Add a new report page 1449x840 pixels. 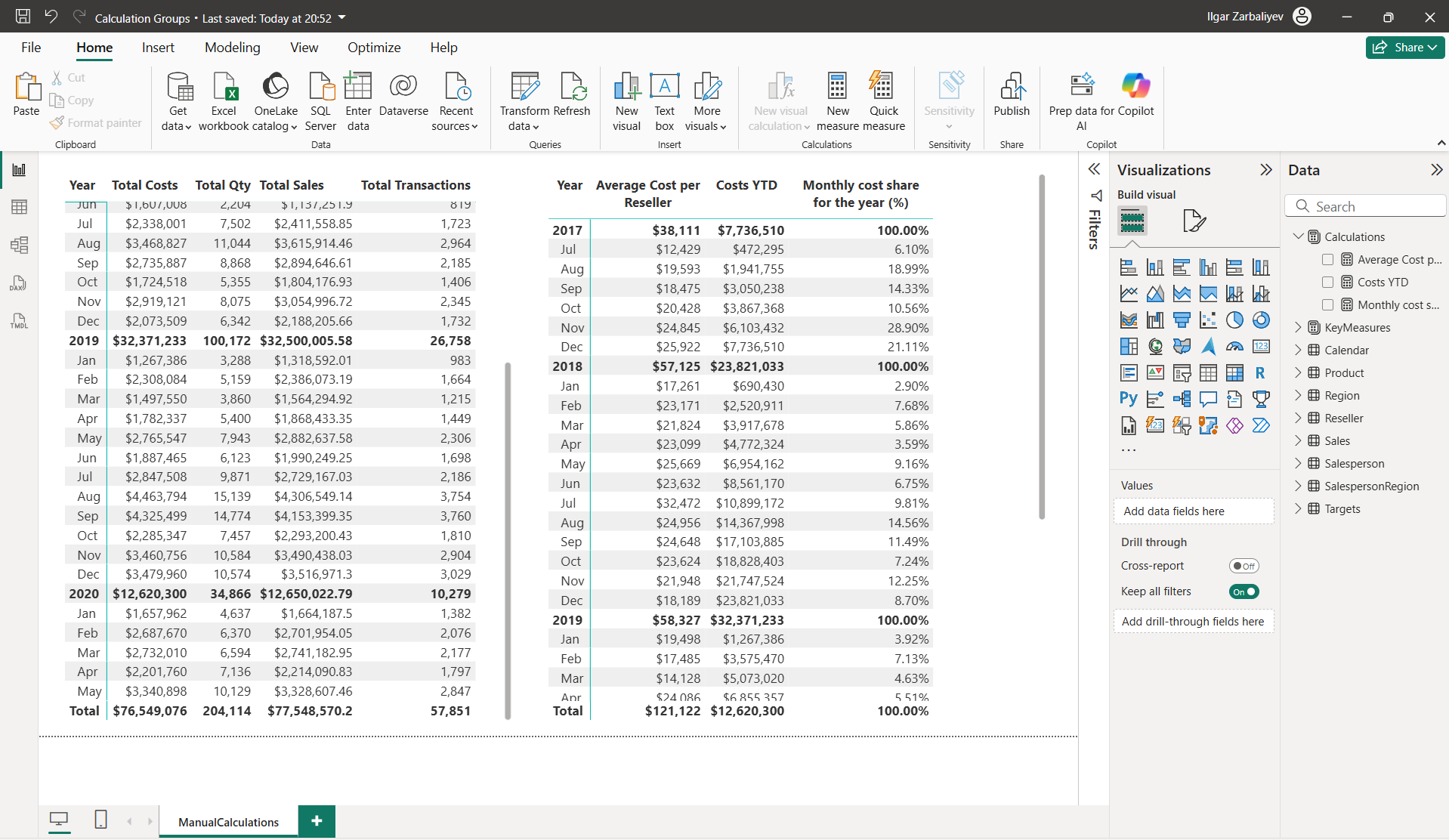point(317,821)
